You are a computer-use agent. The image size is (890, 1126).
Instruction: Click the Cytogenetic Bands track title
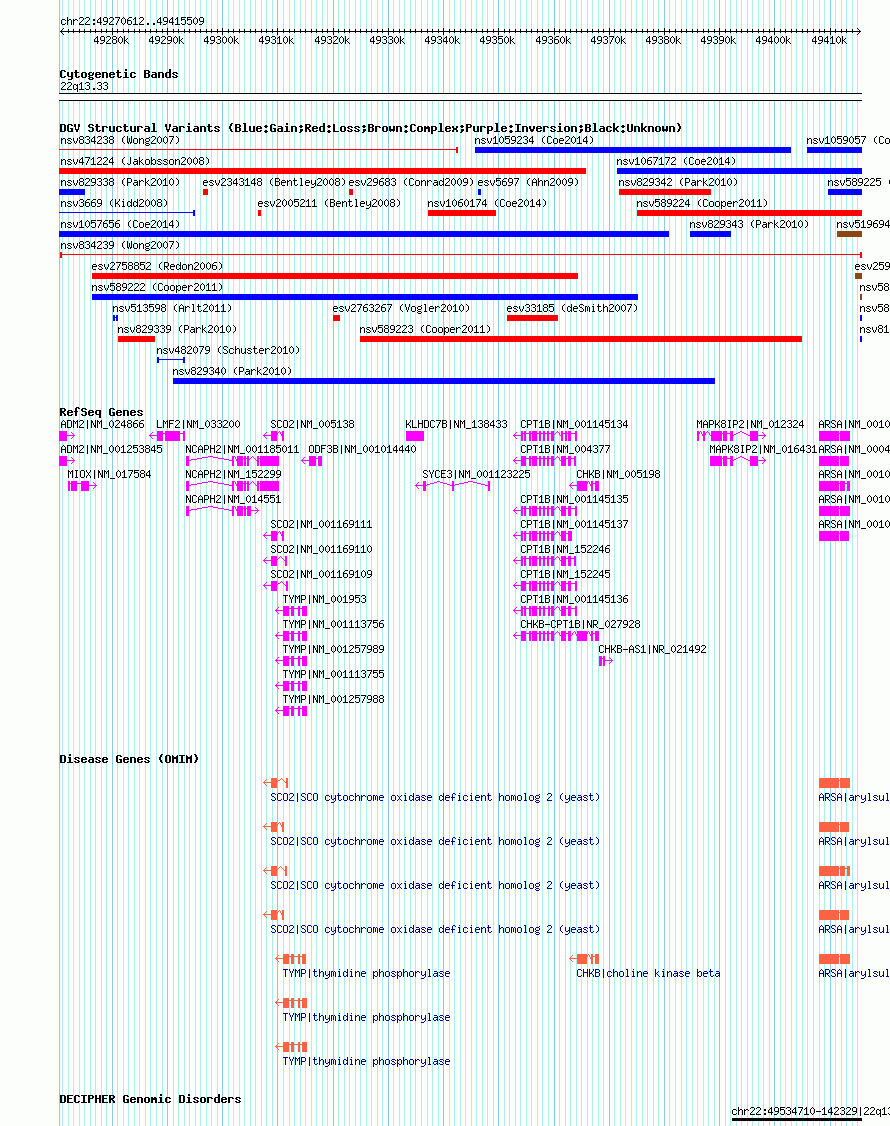point(119,74)
